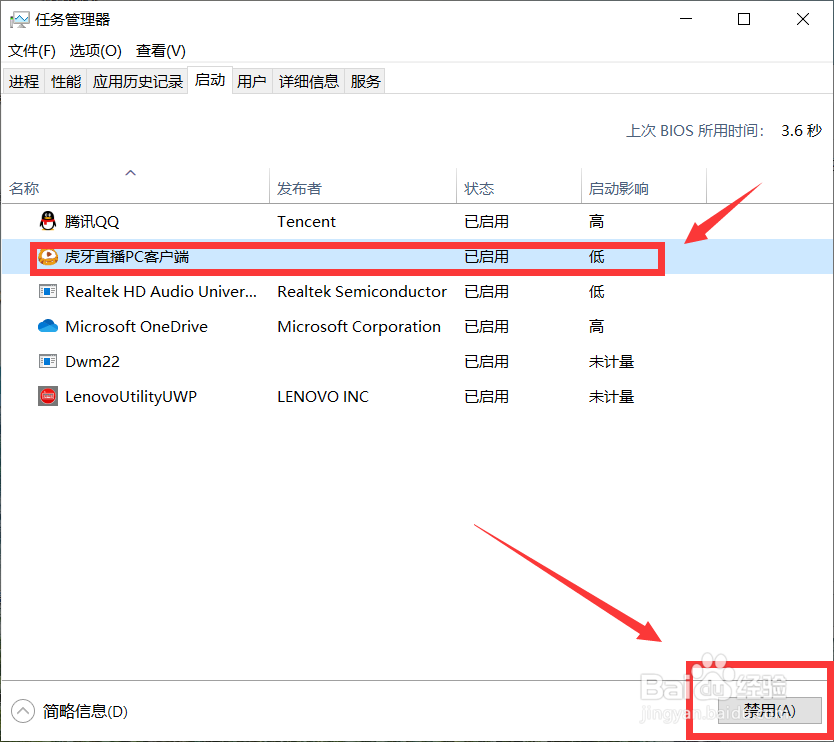
Task: Click the Realtek HD Audio icon
Action: (48, 291)
